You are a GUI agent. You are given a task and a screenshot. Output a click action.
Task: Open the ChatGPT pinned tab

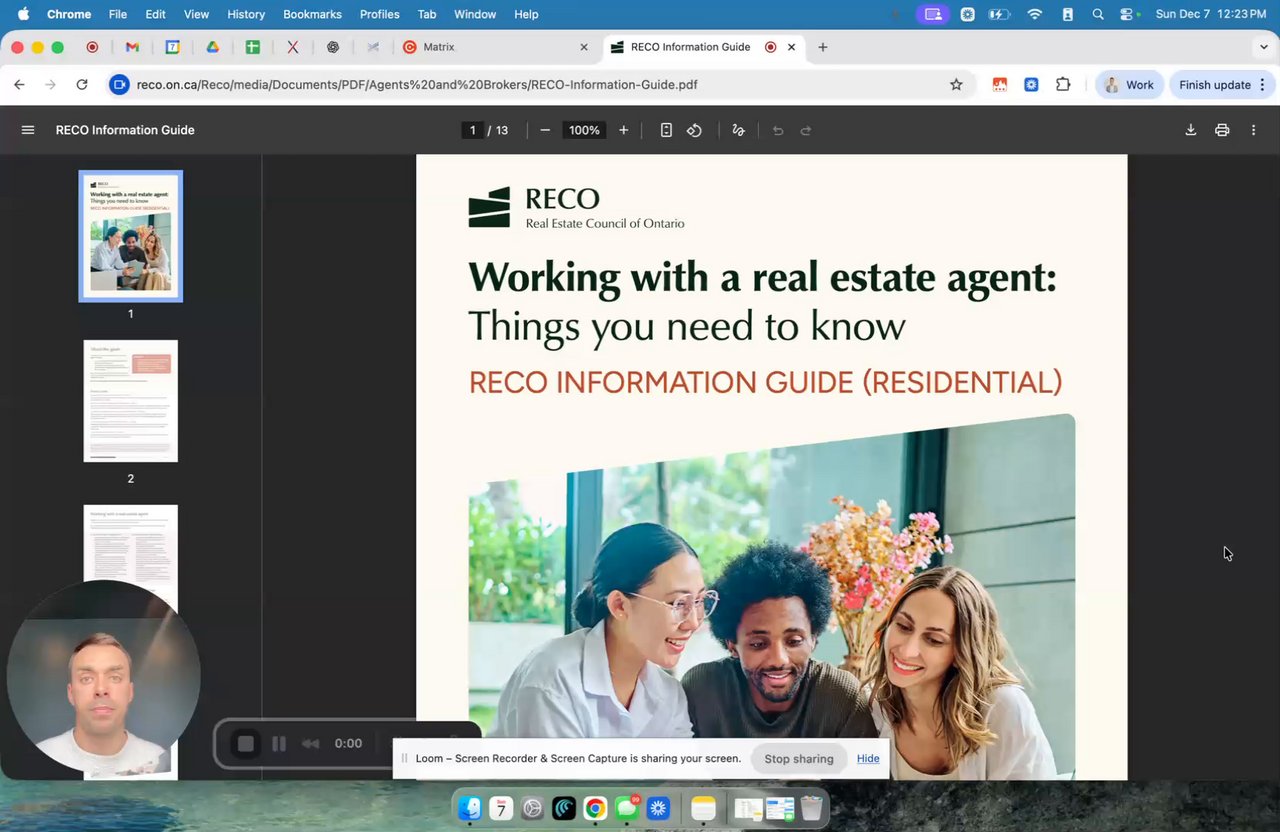coord(333,47)
